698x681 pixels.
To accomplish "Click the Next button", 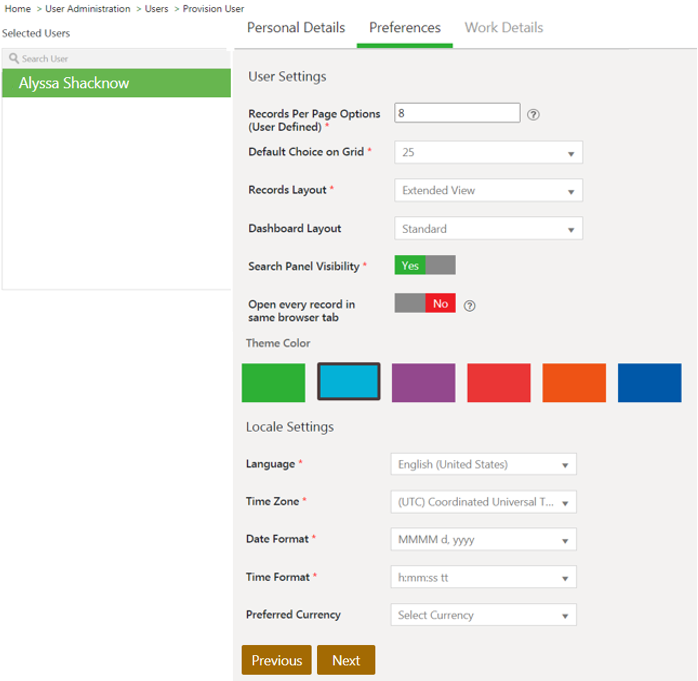I will [346, 660].
